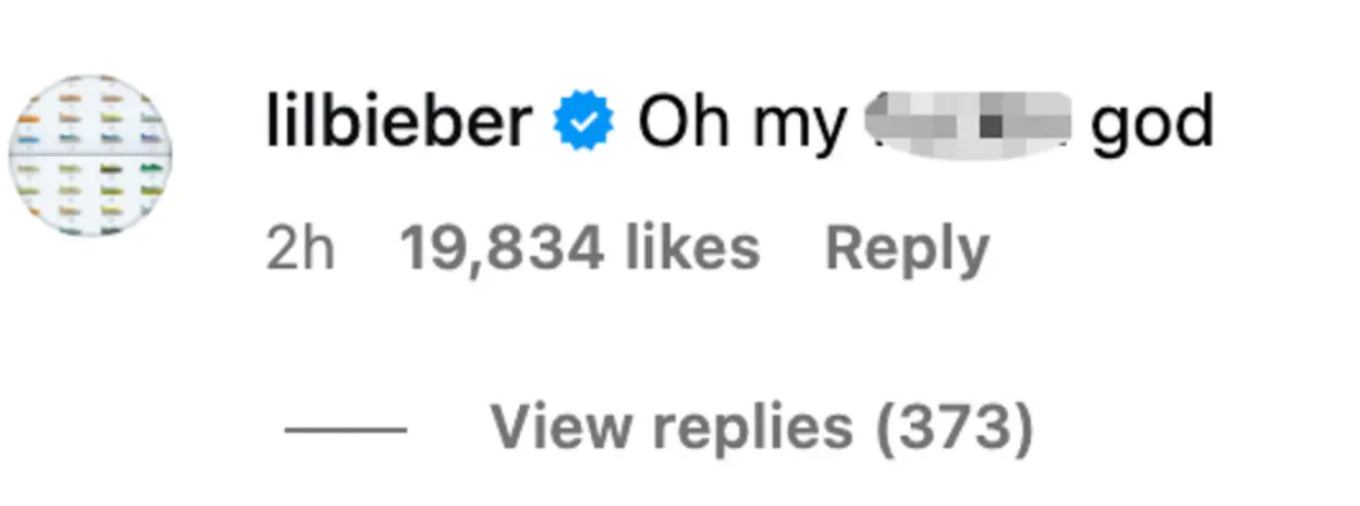Select the round avatar with sneaker grid
Screen dimensions: 1360x506
(x=90, y=155)
